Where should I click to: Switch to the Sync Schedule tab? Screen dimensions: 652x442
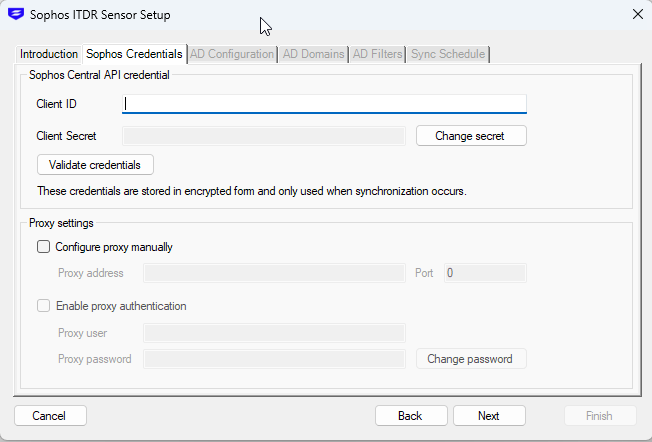(448, 54)
